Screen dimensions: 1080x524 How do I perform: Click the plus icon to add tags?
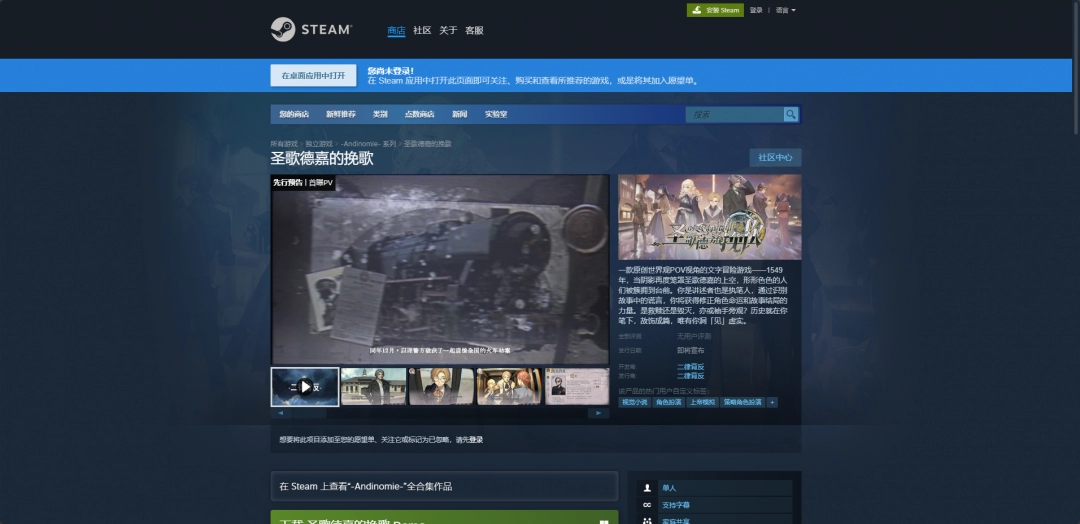tap(772, 402)
